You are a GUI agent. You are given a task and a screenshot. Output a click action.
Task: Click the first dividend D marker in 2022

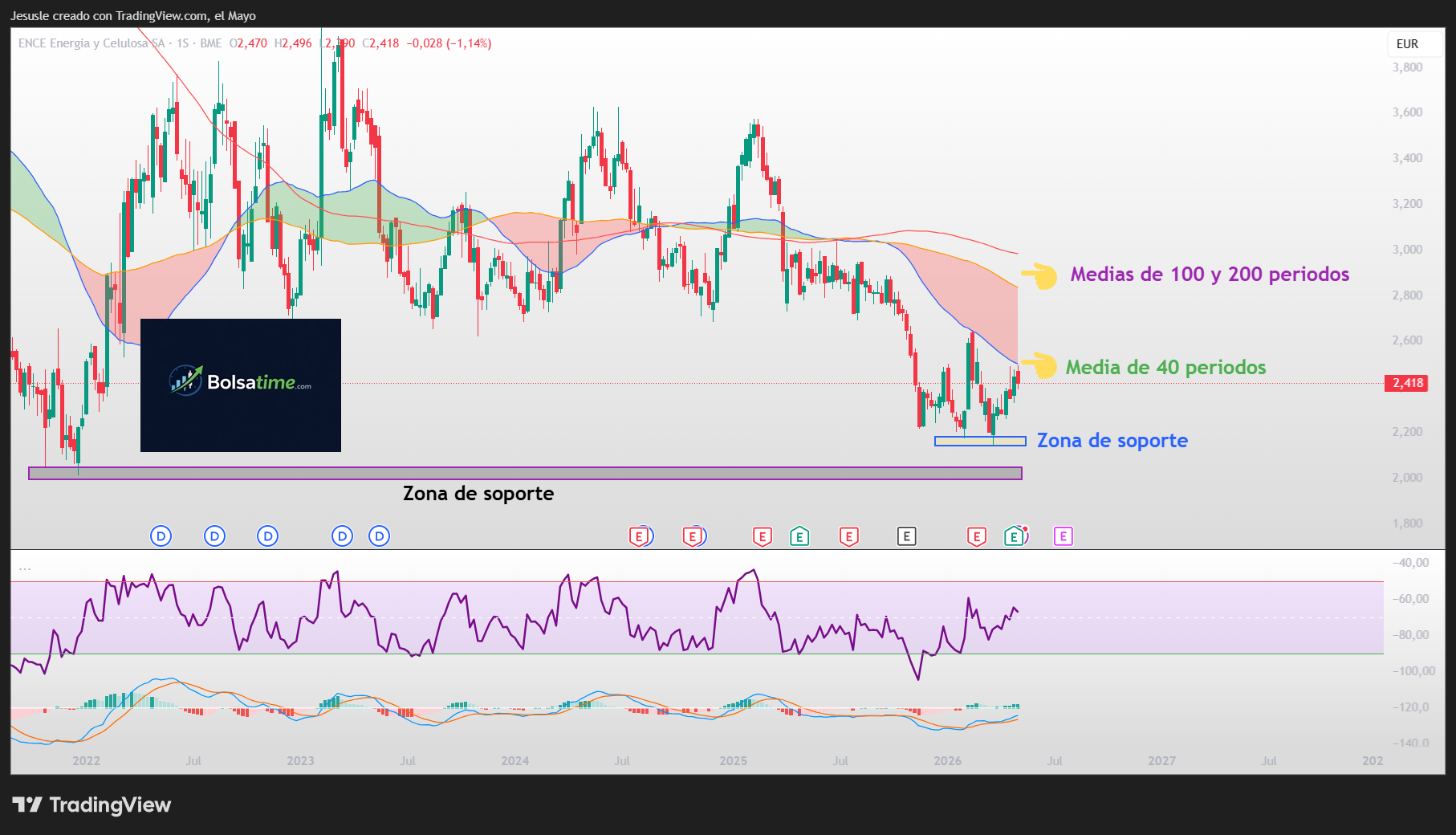(161, 536)
